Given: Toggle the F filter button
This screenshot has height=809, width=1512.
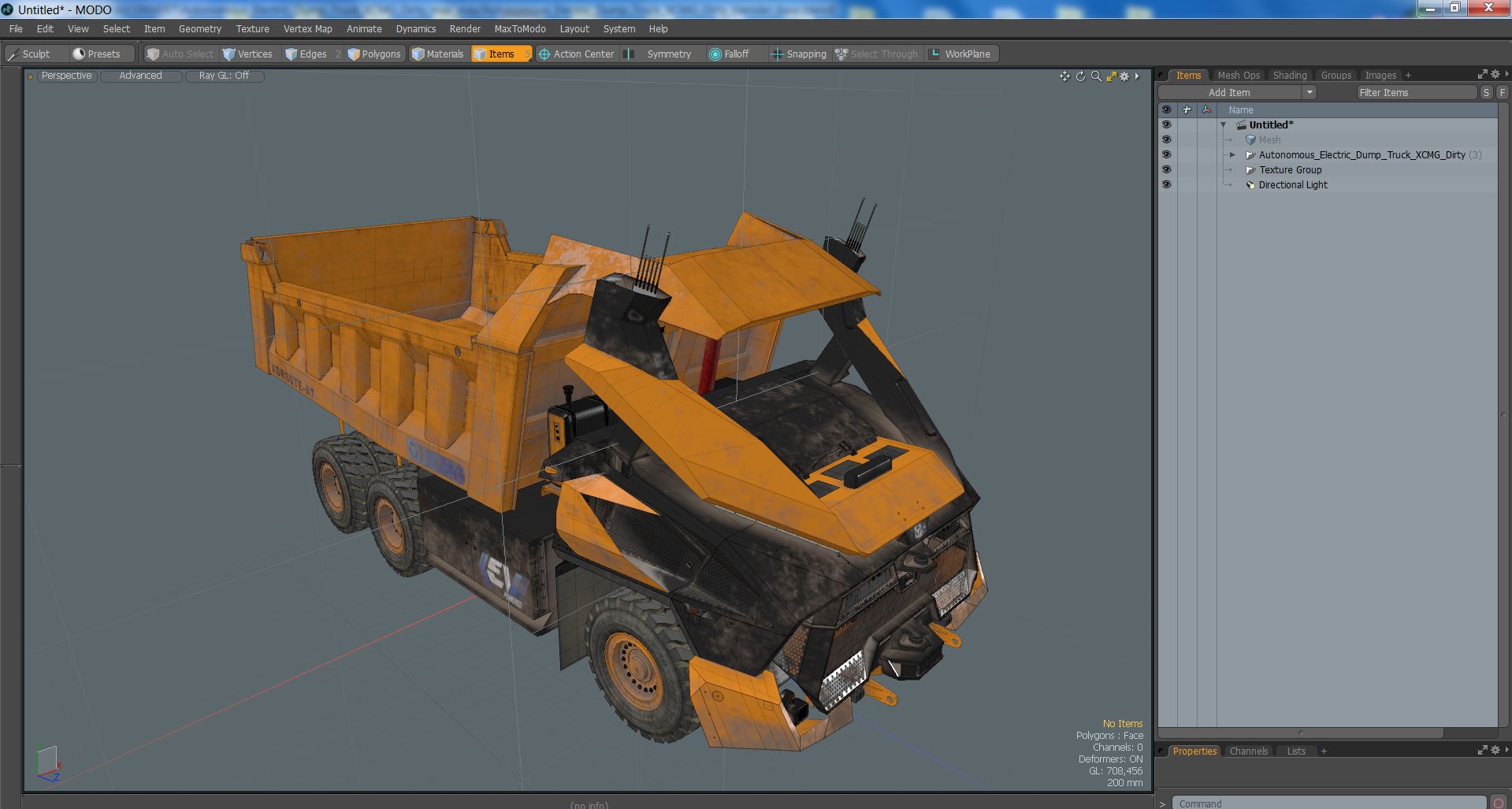Looking at the screenshot, I should (x=1503, y=92).
